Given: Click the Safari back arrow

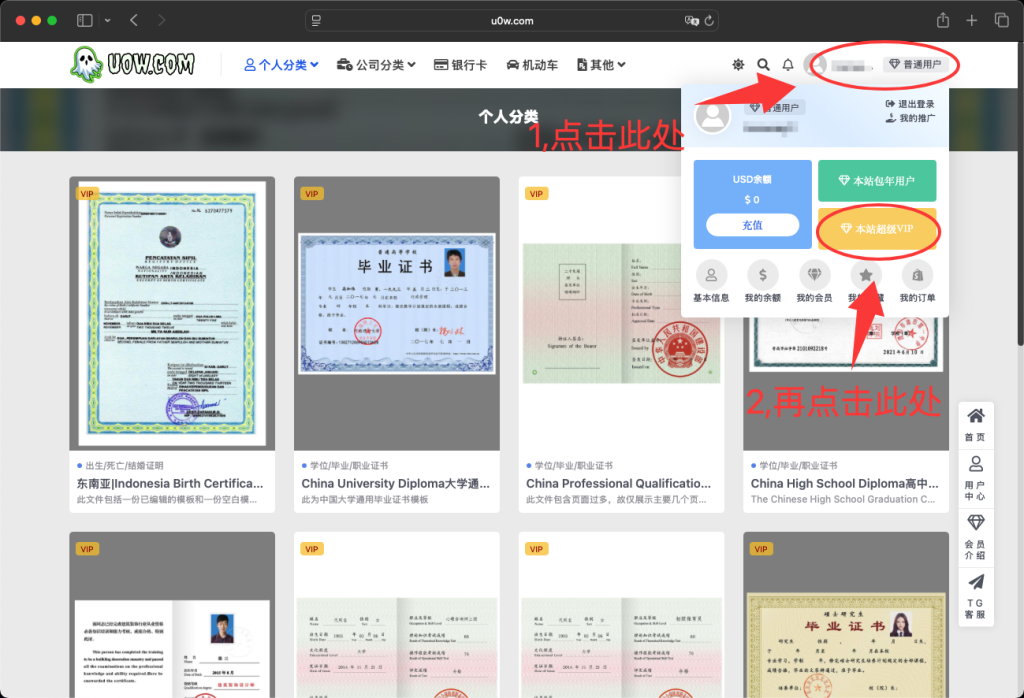Looking at the screenshot, I should pos(134,20).
